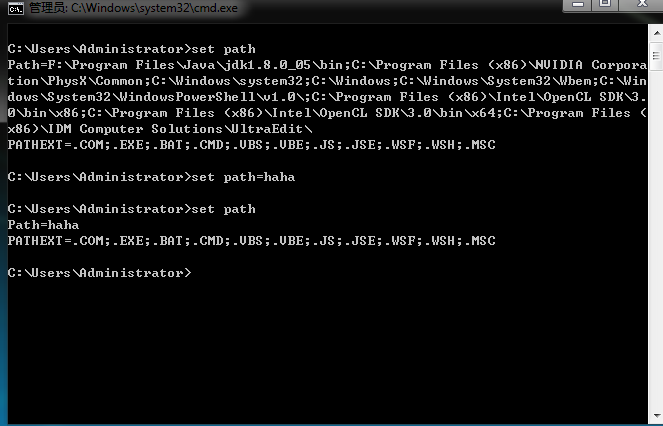Open the cmd.exe system menu icon
663x426 pixels.
click(x=16, y=8)
